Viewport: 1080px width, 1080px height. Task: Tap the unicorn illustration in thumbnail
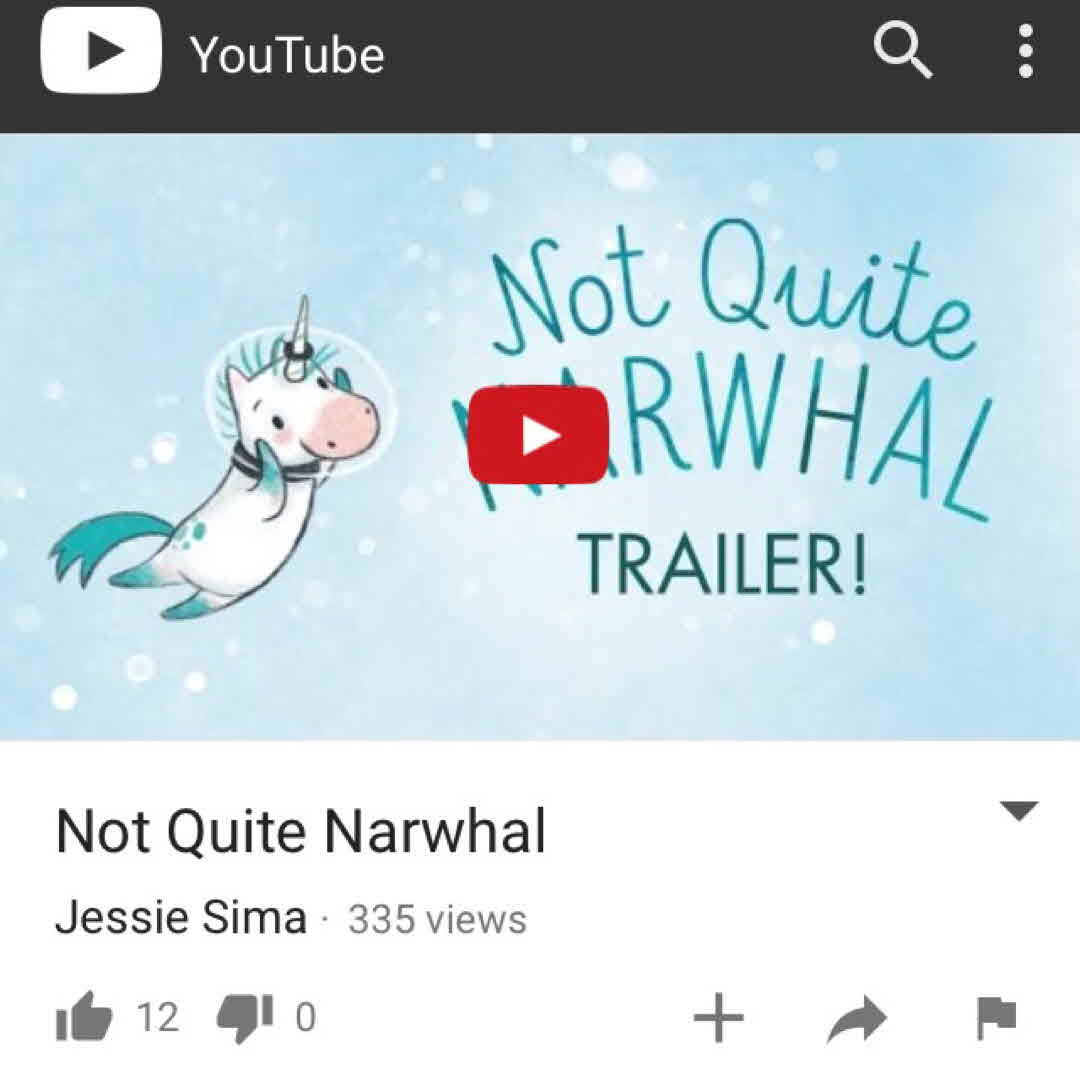tap(215, 458)
